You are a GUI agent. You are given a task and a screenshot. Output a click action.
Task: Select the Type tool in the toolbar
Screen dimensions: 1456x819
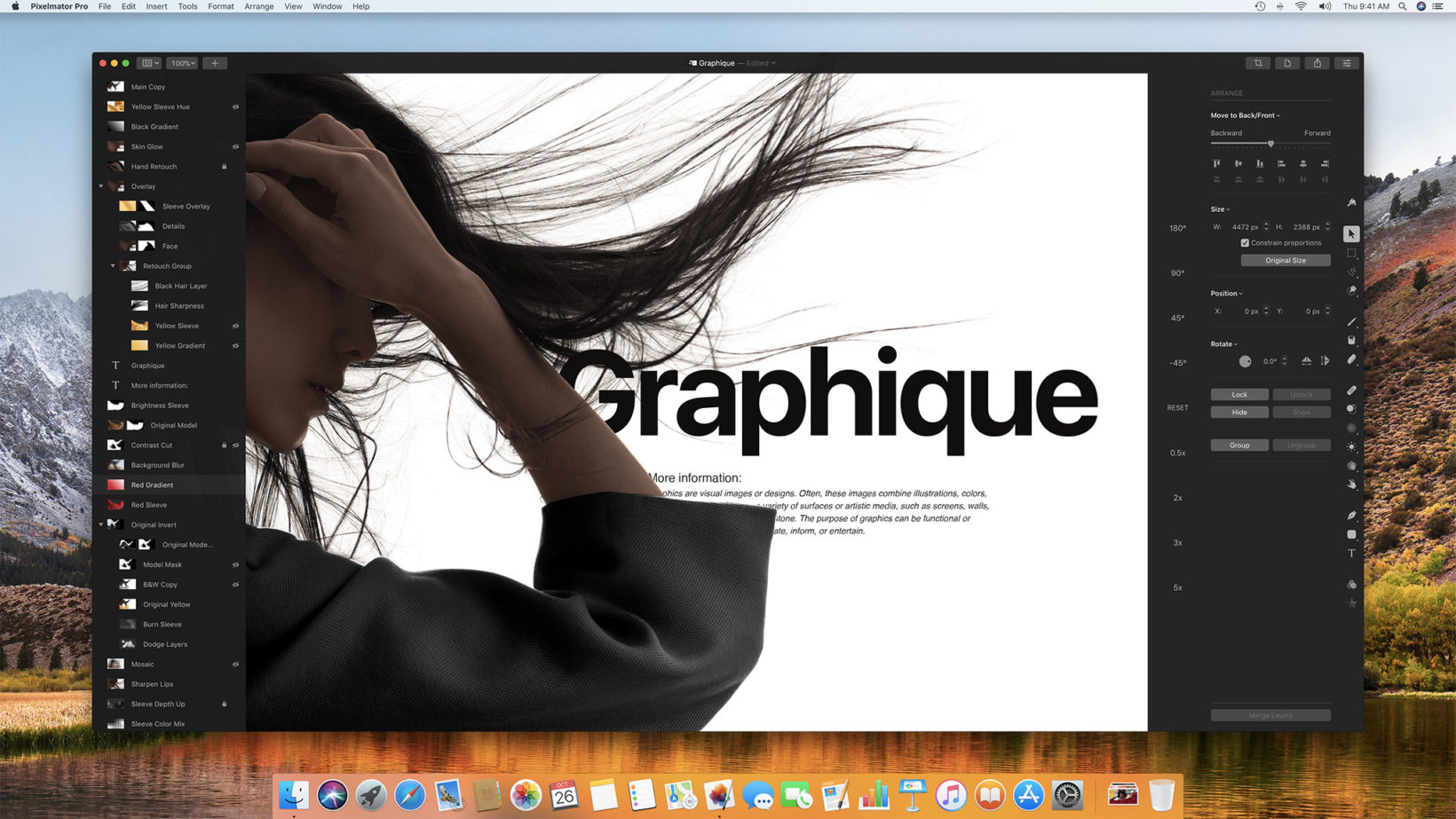1351,554
